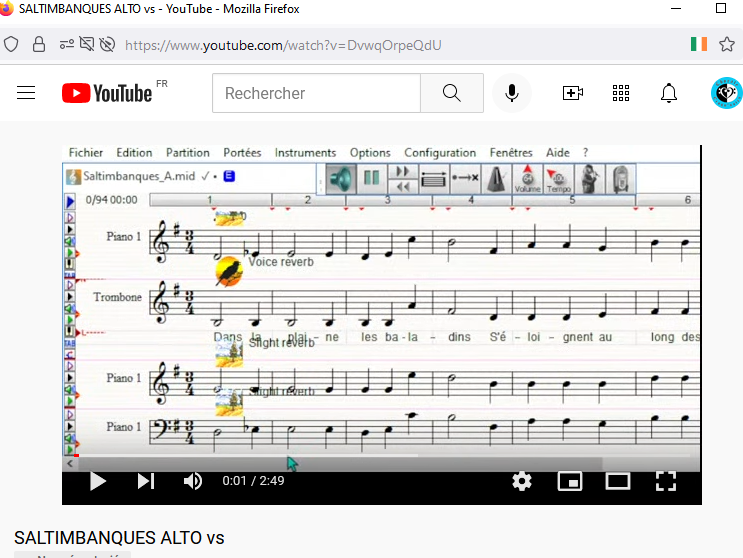743x558 pixels.
Task: Click the blocked autoplay icon in address bar
Action: coord(108,45)
